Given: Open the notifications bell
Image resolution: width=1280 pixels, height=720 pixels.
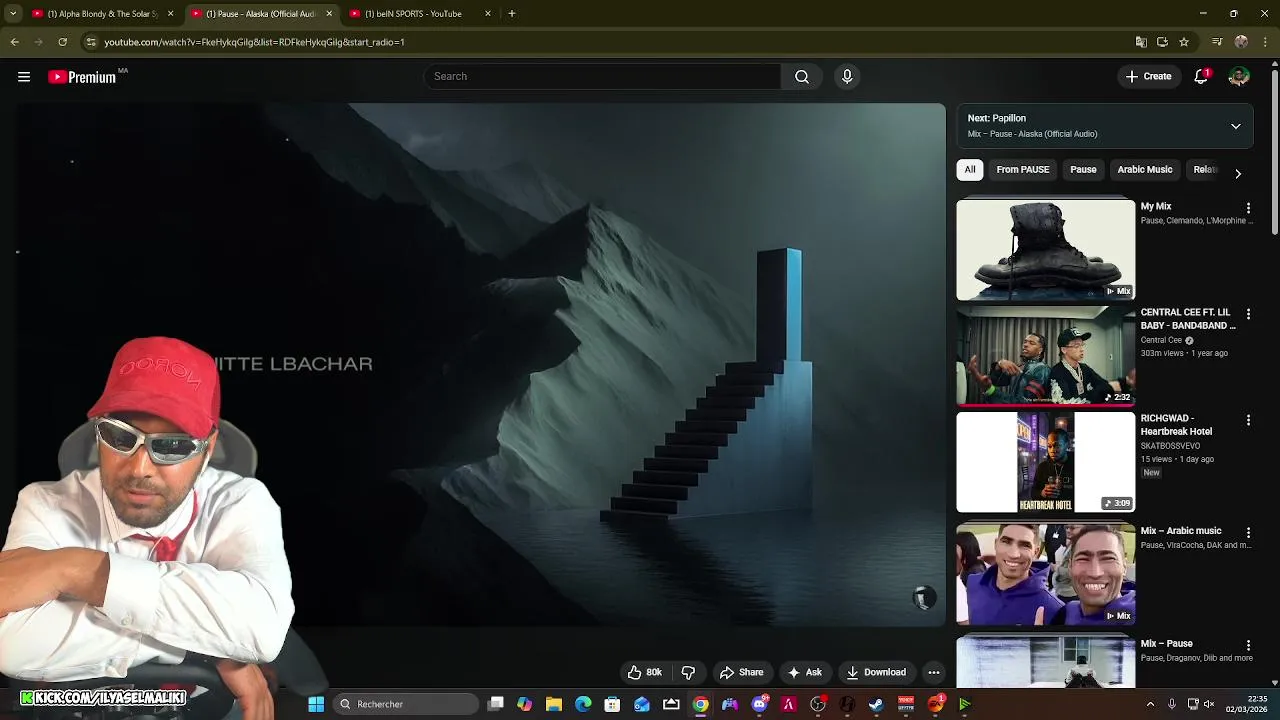Looking at the screenshot, I should click(x=1201, y=77).
